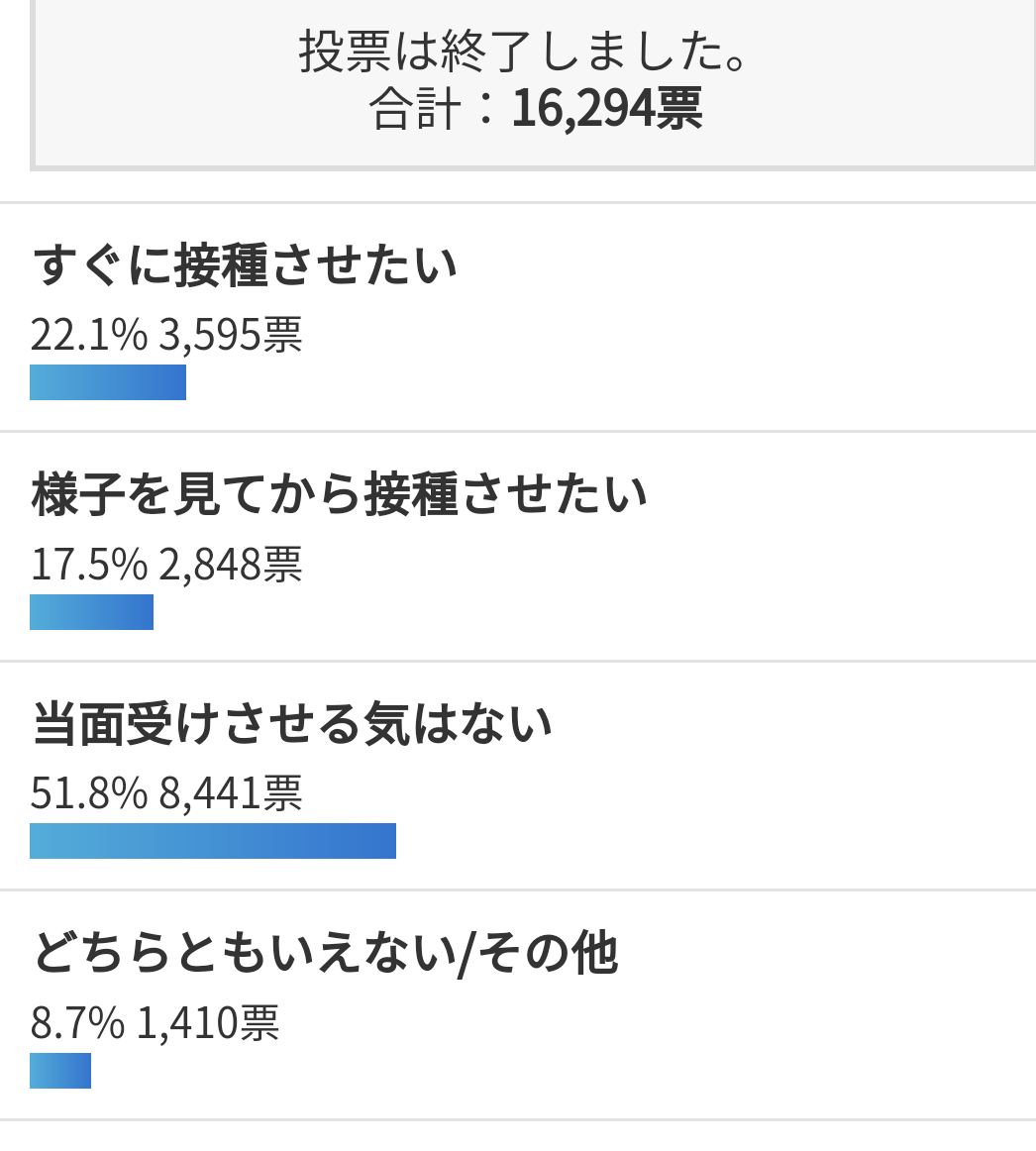The width and height of the screenshot is (1036, 1151).
Task: Click the 合計 label in the notice box
Action: tap(415, 109)
